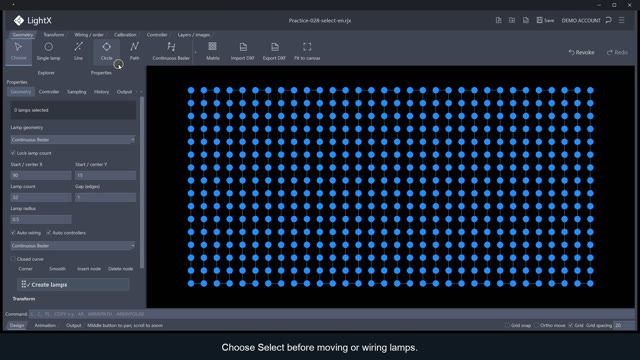Click the new file icon in title bar
Screen dimensions: 640x360
(x=498, y=20)
